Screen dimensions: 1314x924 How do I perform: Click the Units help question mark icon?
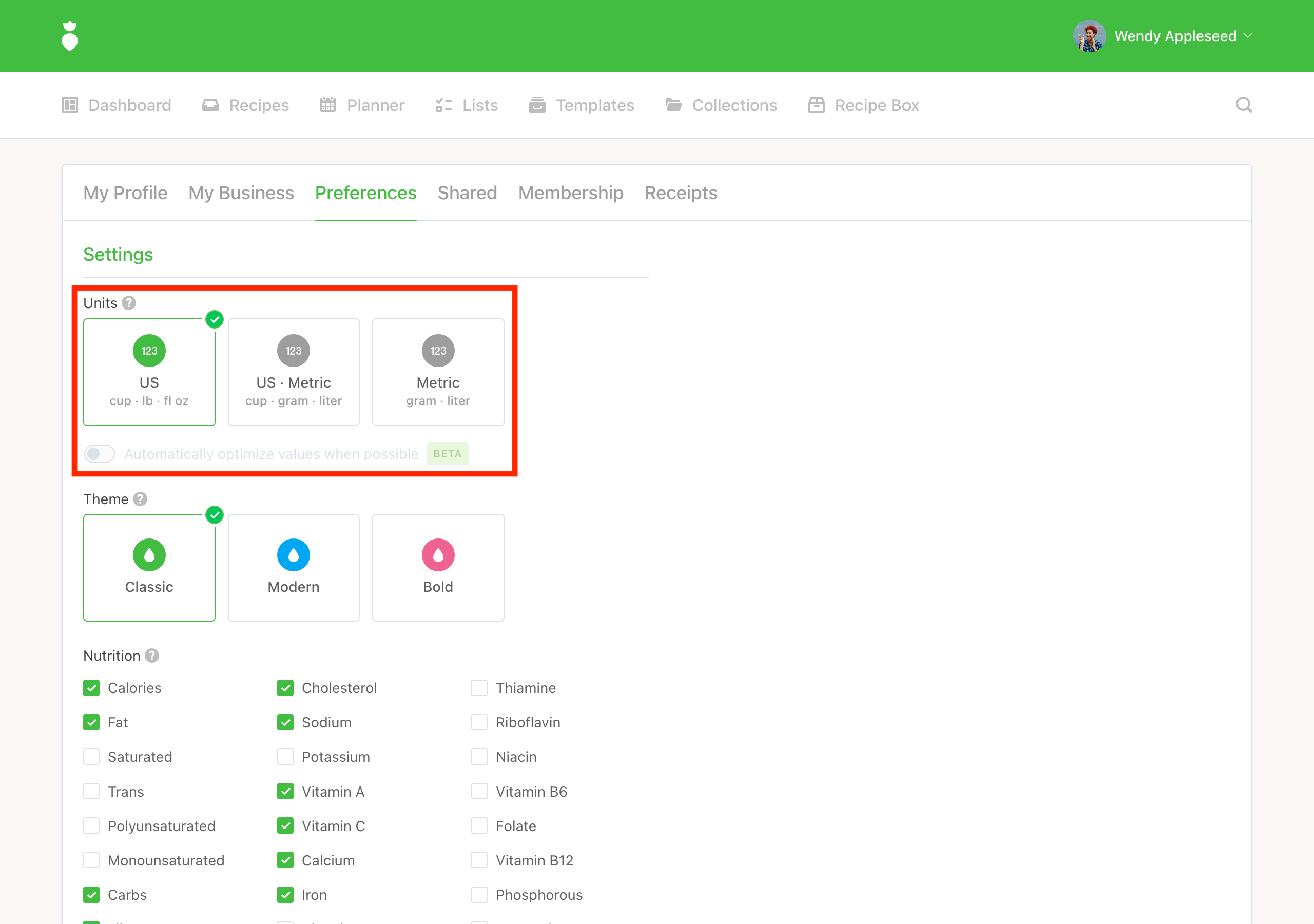pyautogui.click(x=129, y=303)
